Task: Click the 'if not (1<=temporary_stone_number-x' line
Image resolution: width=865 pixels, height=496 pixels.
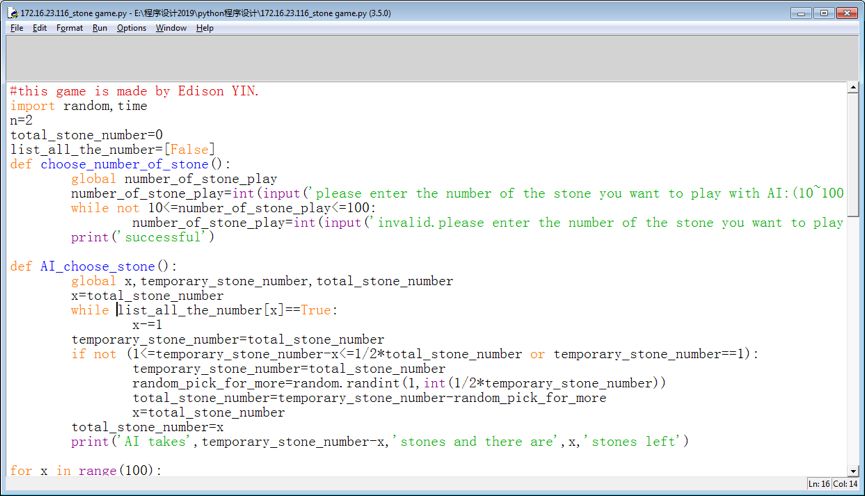Action: (x=415, y=354)
